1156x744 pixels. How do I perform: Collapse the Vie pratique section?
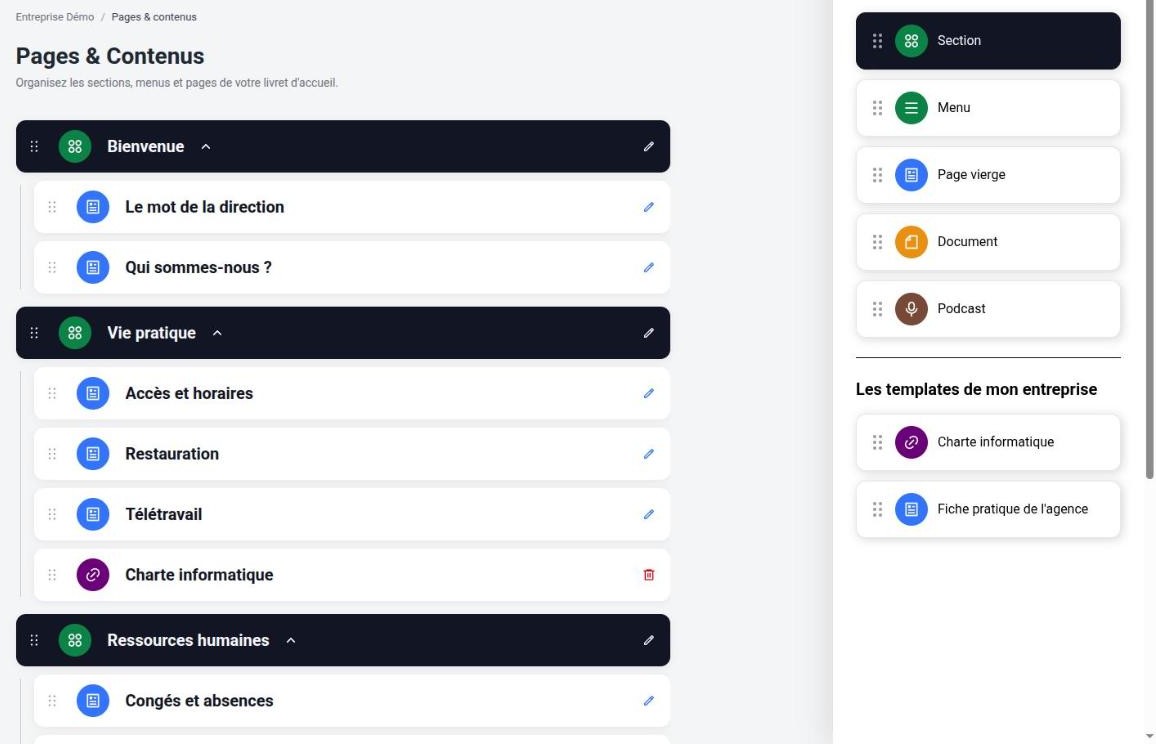click(x=217, y=333)
